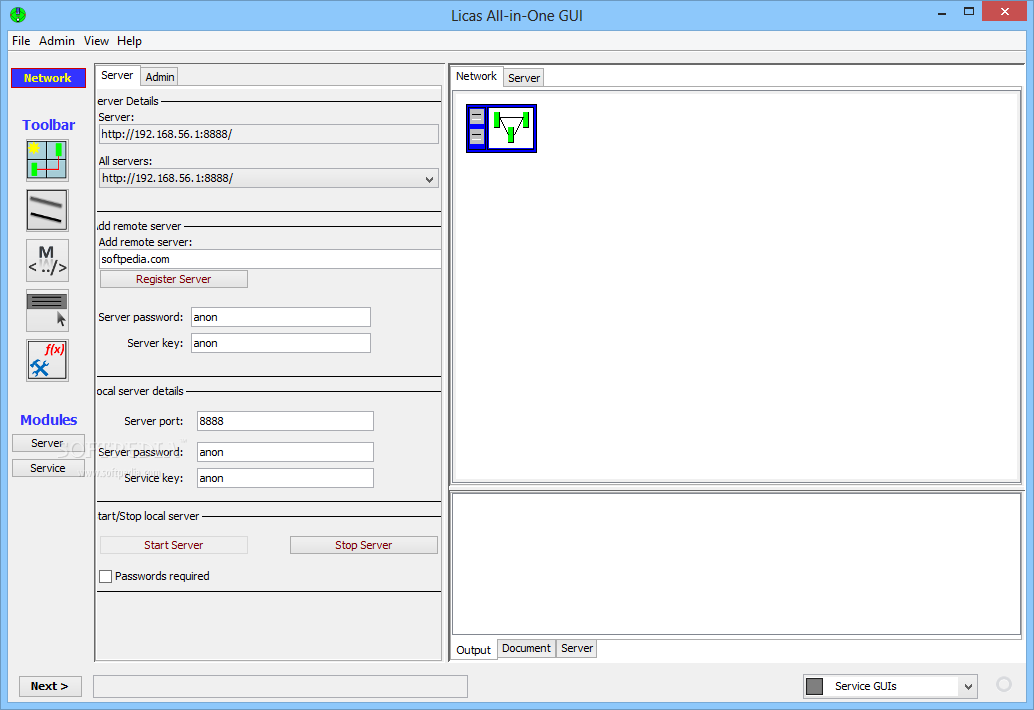Image resolution: width=1034 pixels, height=710 pixels.
Task: Open the File menu
Action: tap(21, 41)
